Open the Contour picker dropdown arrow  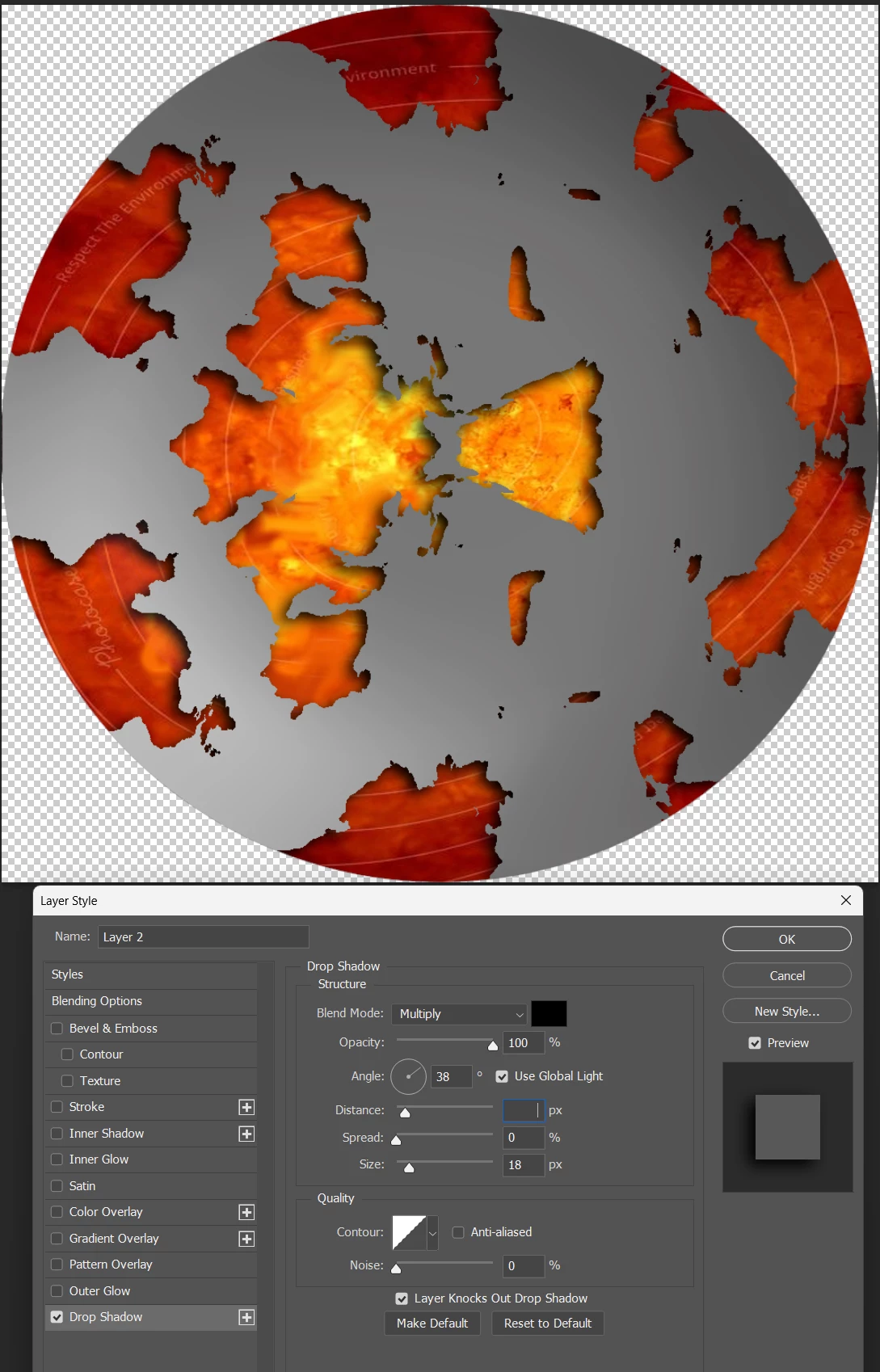click(x=432, y=1233)
